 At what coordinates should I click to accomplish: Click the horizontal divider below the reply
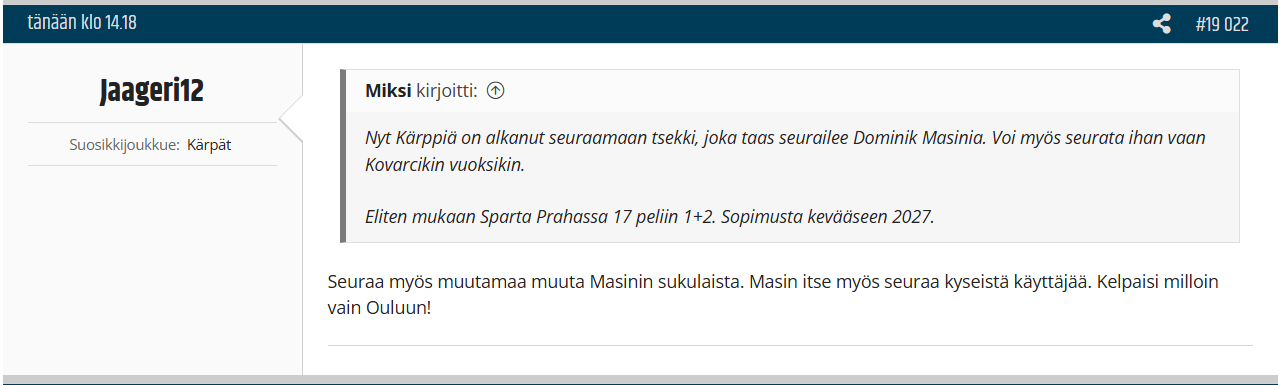coord(790,346)
